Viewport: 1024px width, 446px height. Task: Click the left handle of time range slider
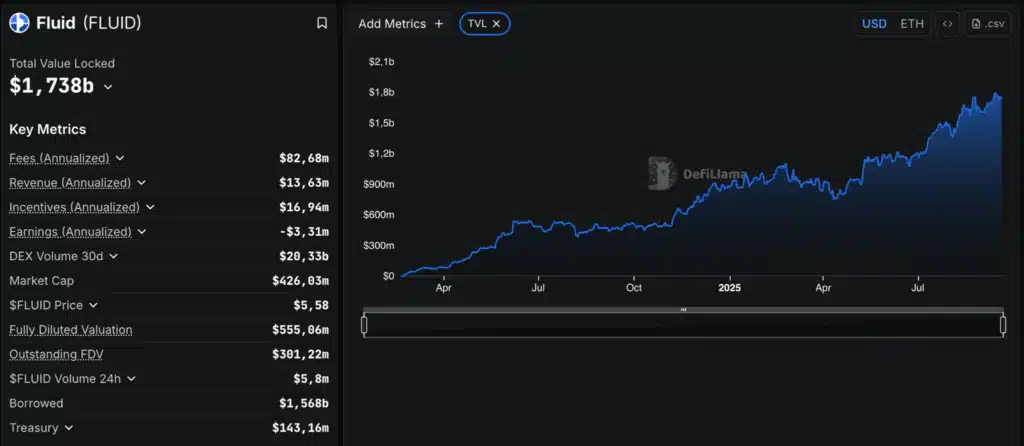tap(364, 325)
